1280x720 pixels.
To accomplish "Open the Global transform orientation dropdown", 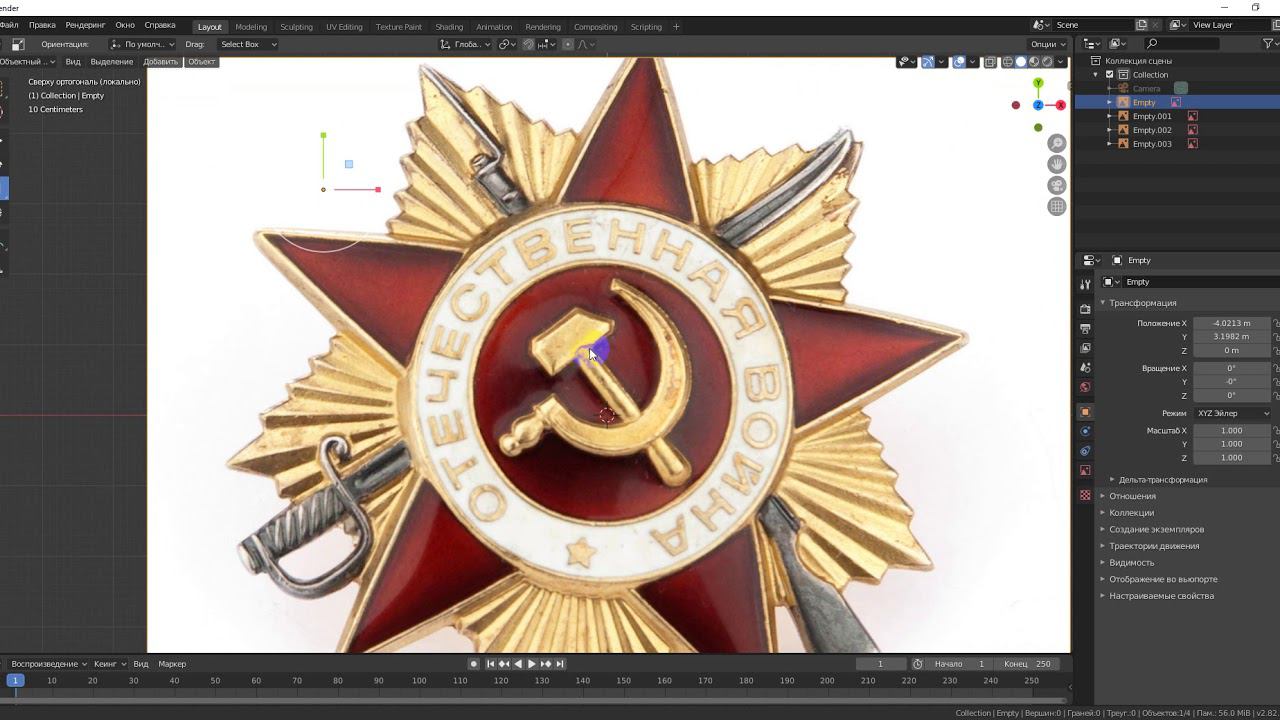I will 466,44.
